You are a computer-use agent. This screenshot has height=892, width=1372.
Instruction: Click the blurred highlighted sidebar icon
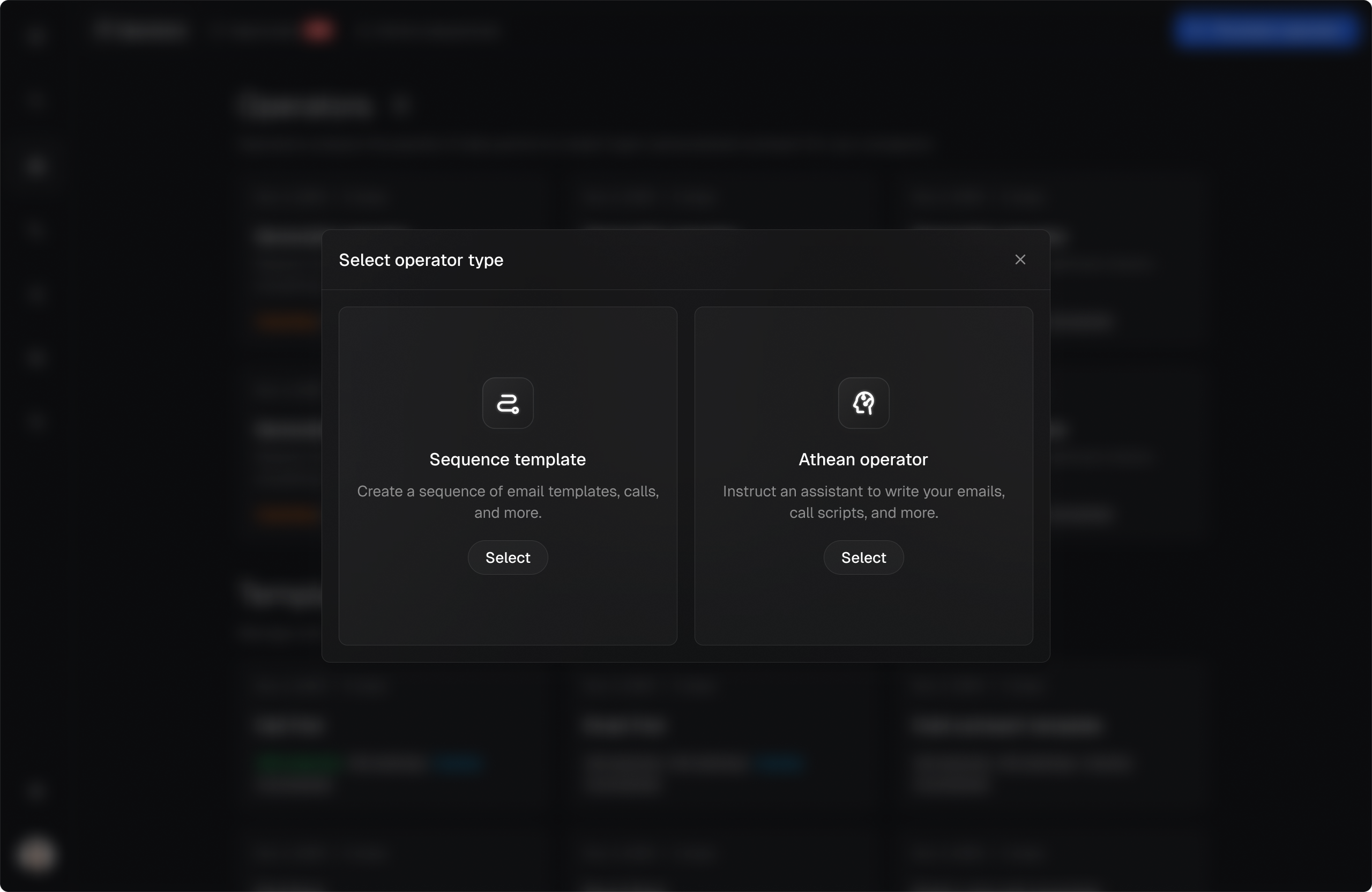pos(36,166)
